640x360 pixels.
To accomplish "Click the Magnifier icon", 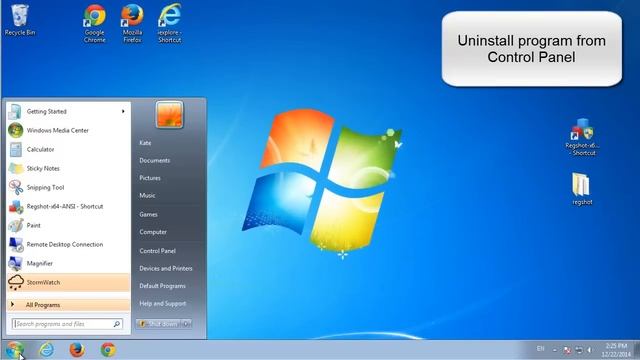I will (16, 263).
